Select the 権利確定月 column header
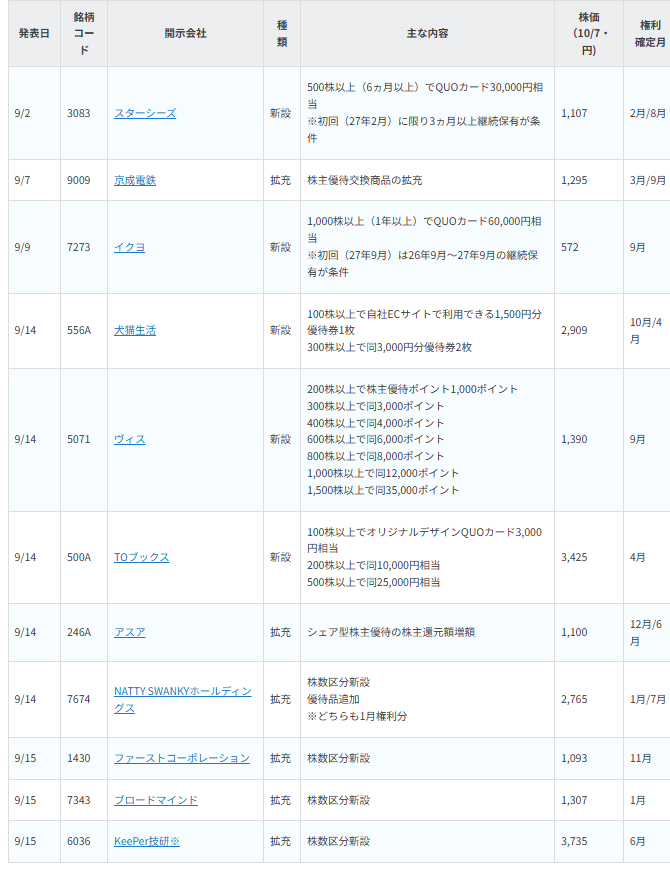Screen dimensions: 670x874 [x=649, y=33]
